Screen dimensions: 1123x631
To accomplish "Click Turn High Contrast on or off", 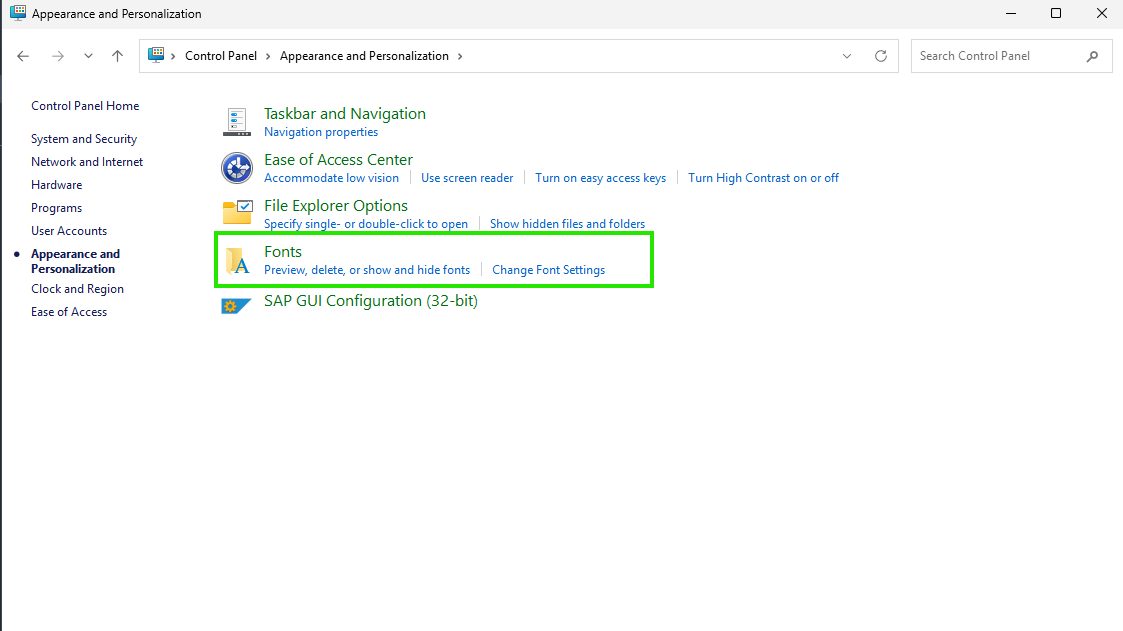I will coord(763,178).
